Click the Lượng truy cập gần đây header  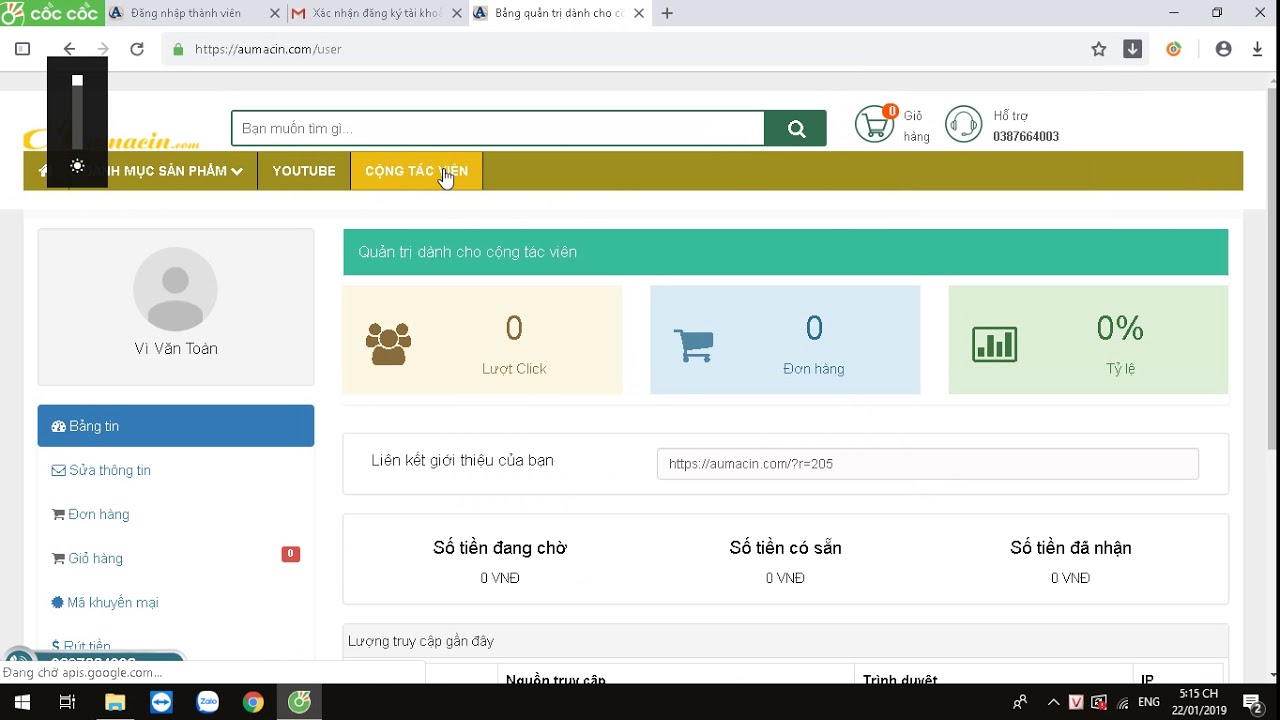785,641
